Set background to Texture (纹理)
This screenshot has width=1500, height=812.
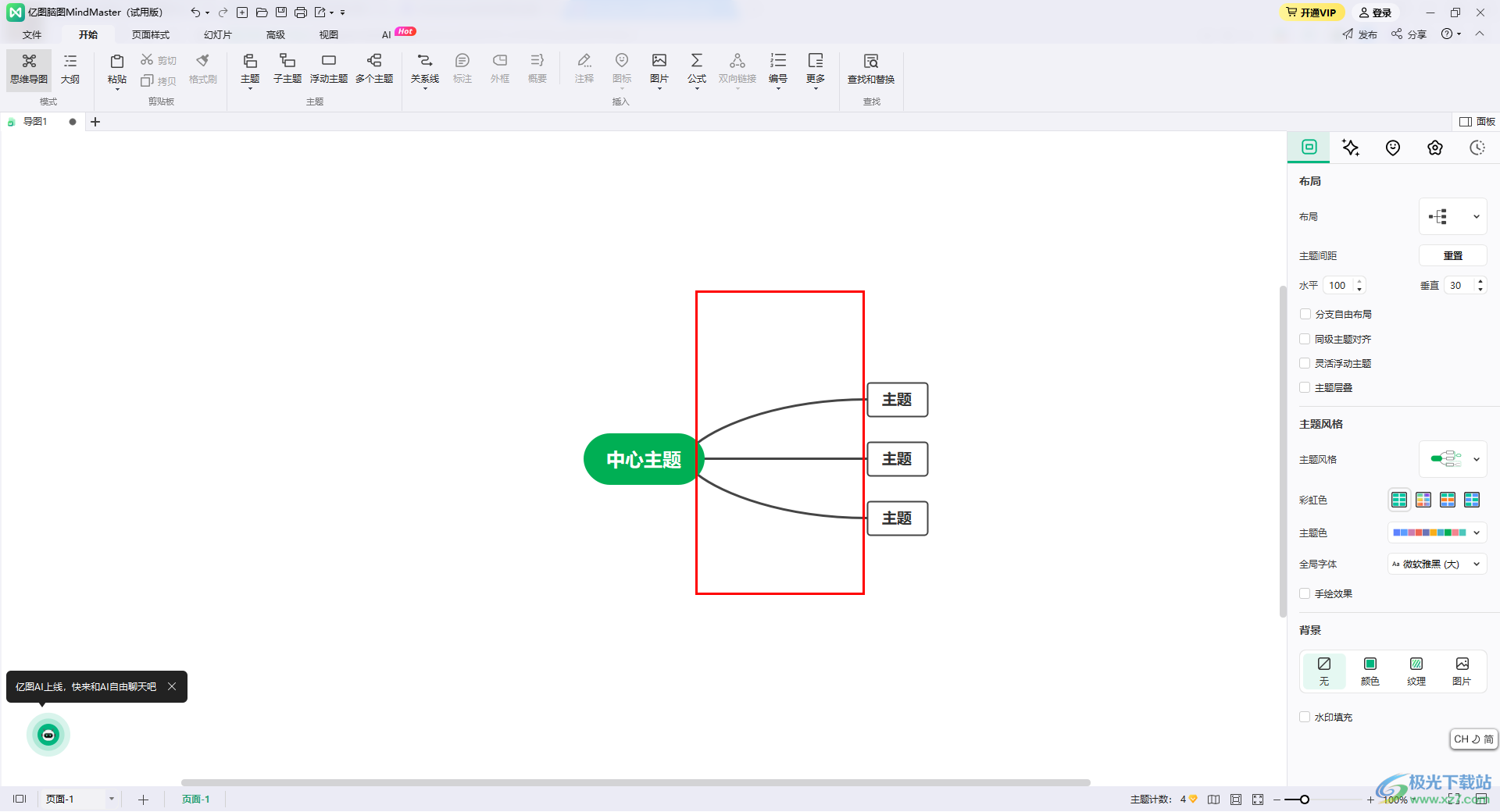(x=1416, y=671)
